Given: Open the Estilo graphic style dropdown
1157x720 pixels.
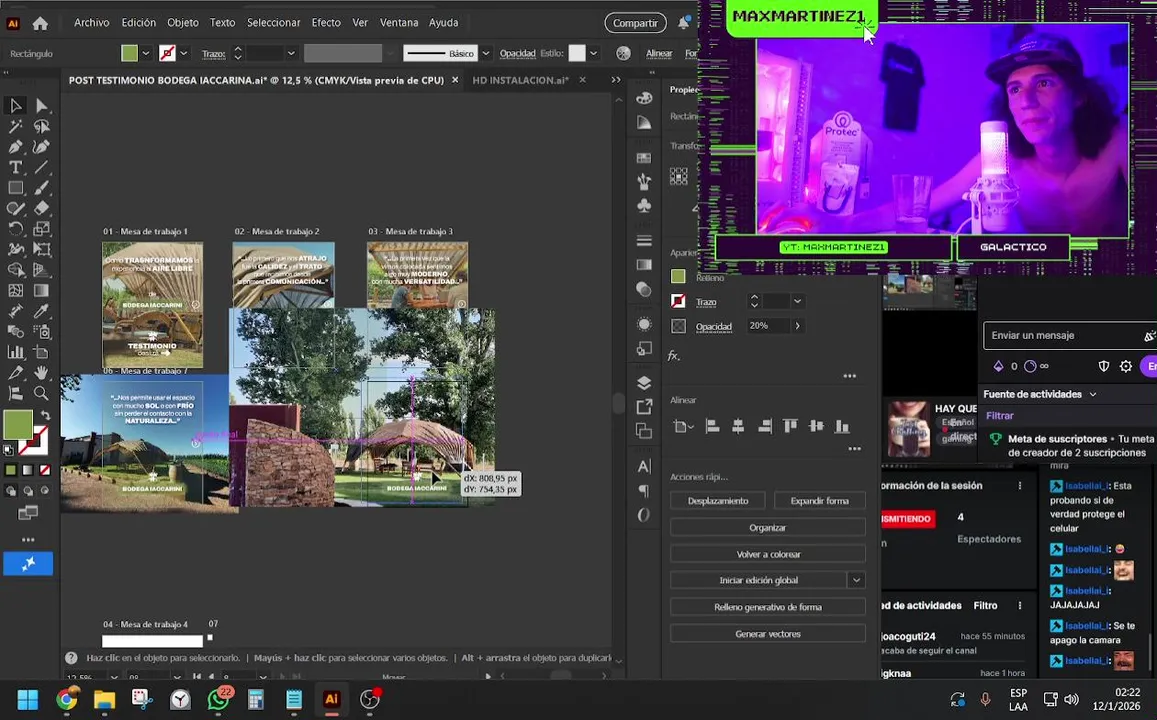Looking at the screenshot, I should tap(593, 53).
